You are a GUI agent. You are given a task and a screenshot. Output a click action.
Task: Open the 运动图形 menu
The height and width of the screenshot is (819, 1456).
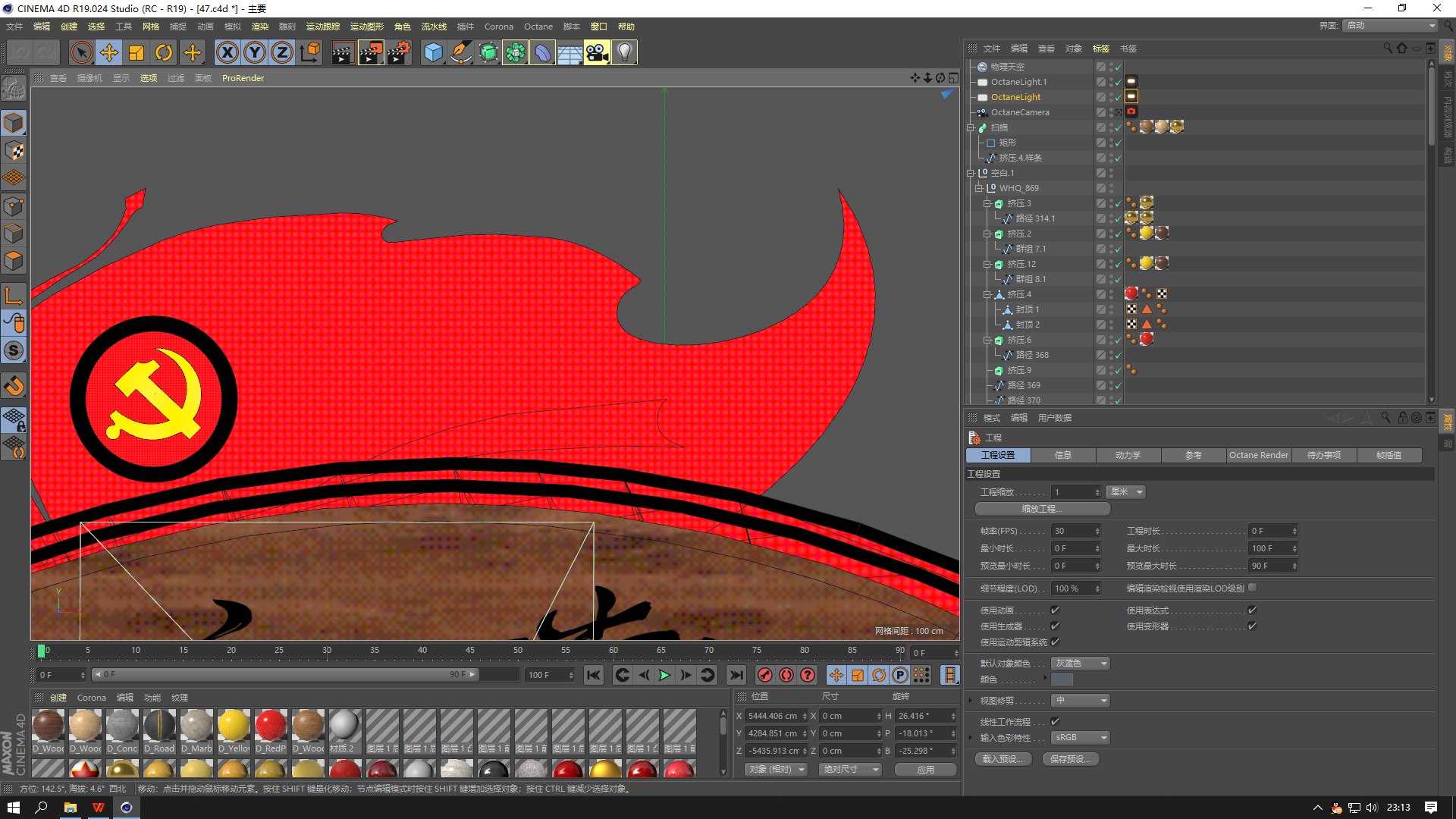click(x=366, y=27)
